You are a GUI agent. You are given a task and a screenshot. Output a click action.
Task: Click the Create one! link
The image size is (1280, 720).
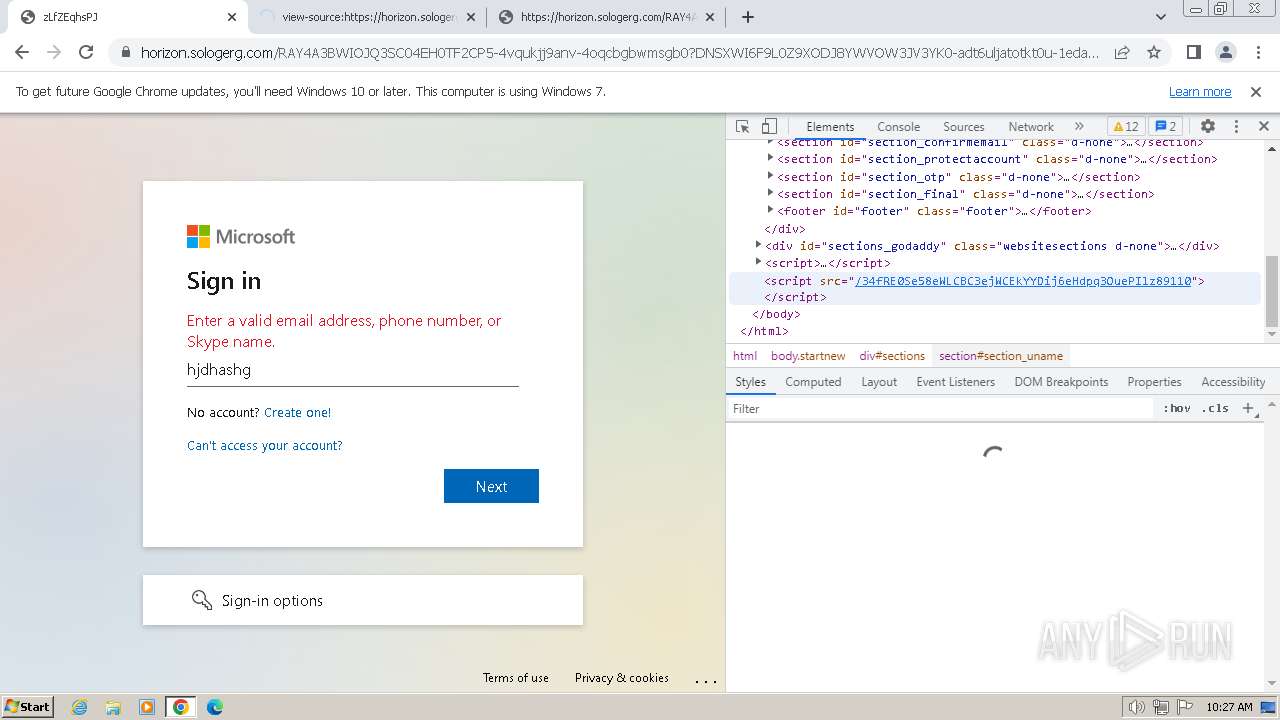pos(297,412)
